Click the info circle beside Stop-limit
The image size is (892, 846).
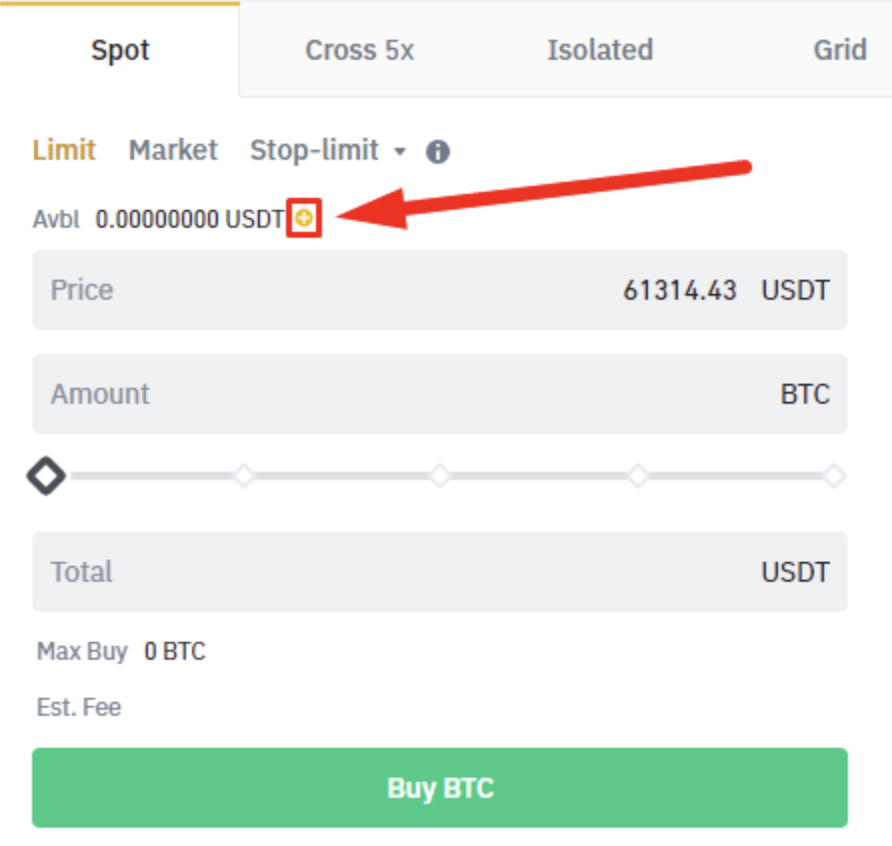coord(437,151)
